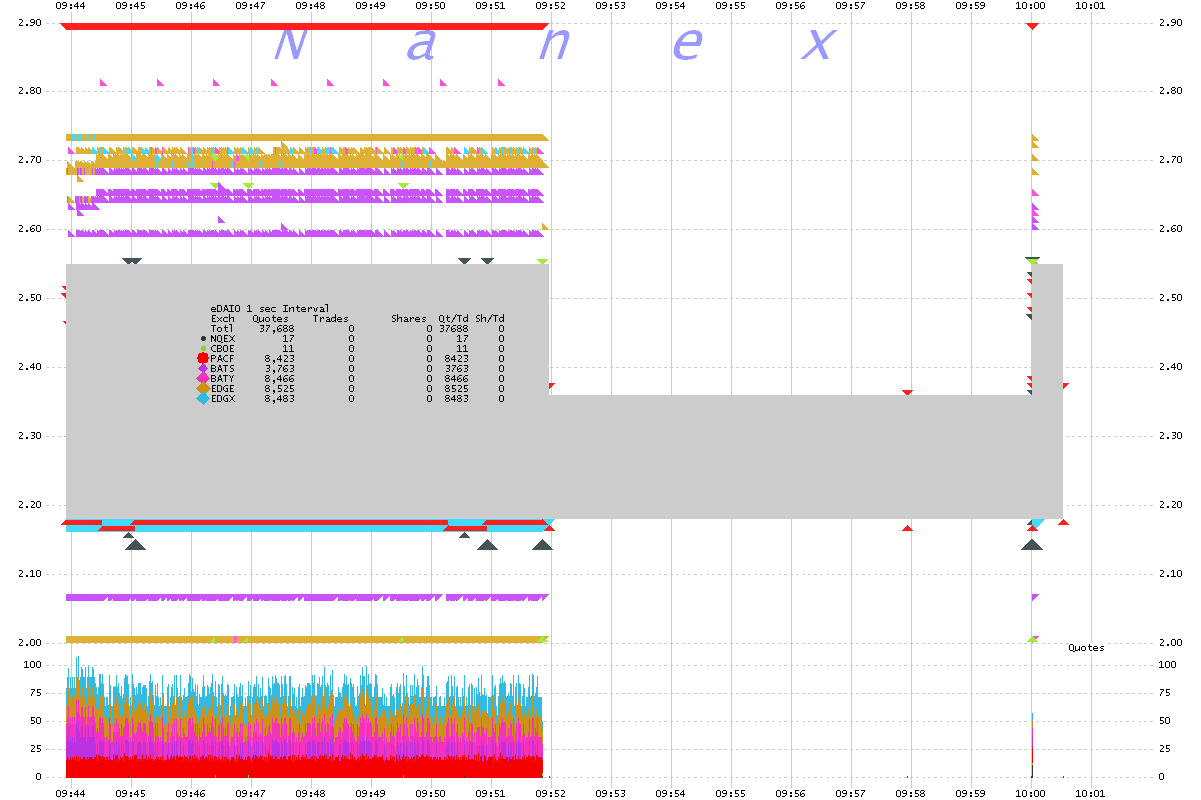Click 09:44 on the top time axis

click(70, 6)
